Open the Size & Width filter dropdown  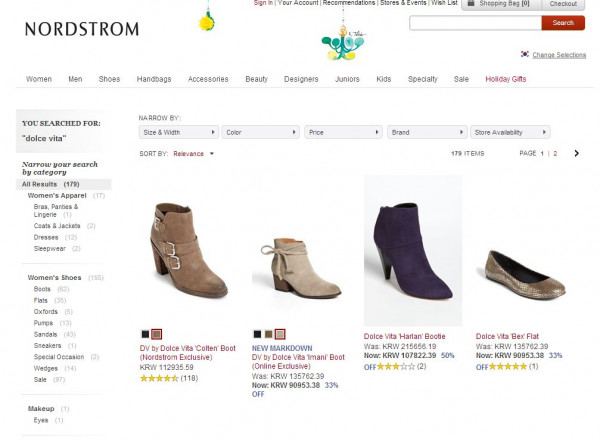tap(179, 132)
